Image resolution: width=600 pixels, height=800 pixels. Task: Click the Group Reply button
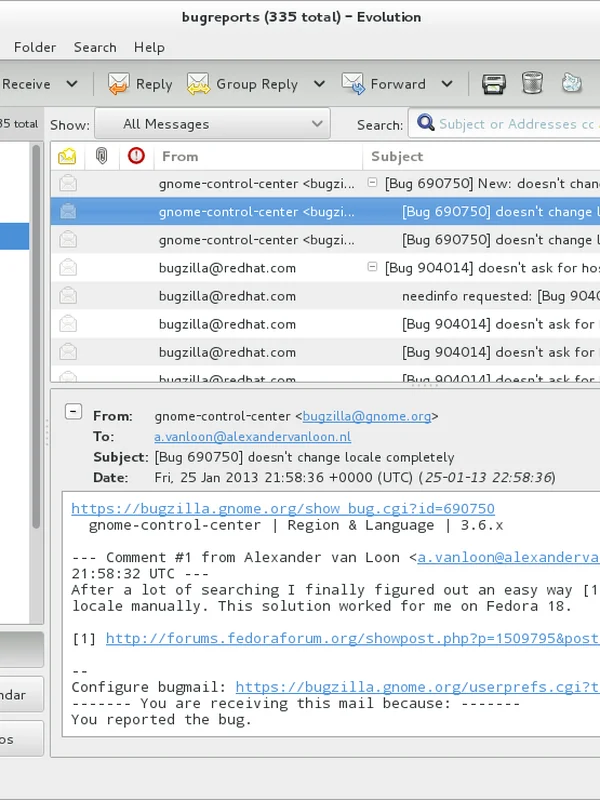243,84
